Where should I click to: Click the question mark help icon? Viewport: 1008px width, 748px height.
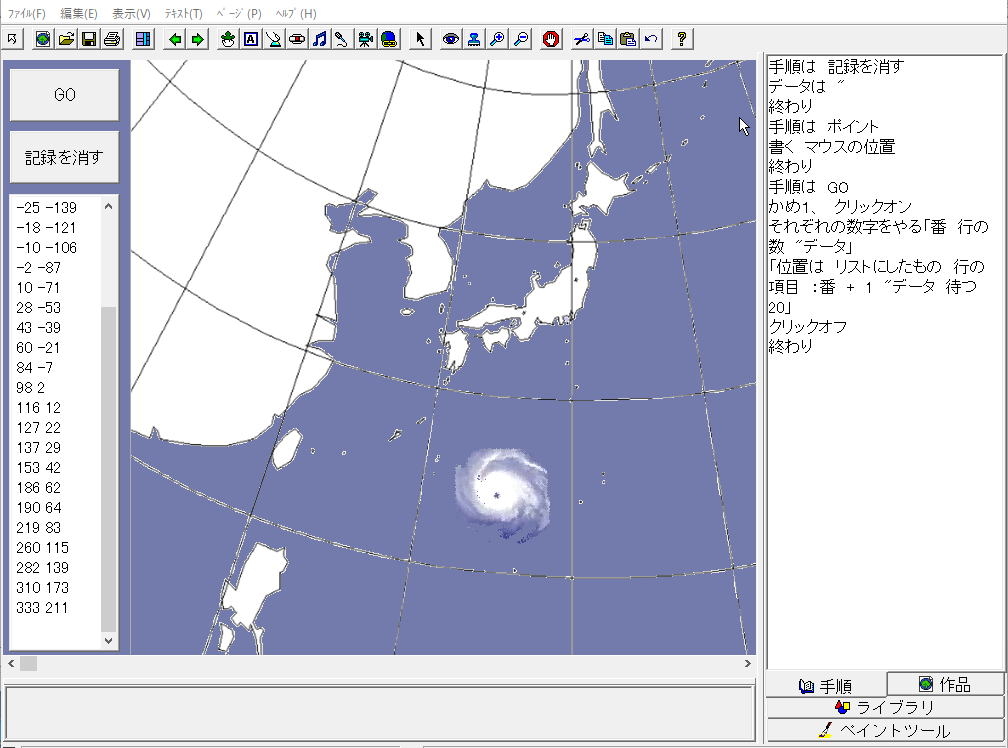(x=682, y=39)
